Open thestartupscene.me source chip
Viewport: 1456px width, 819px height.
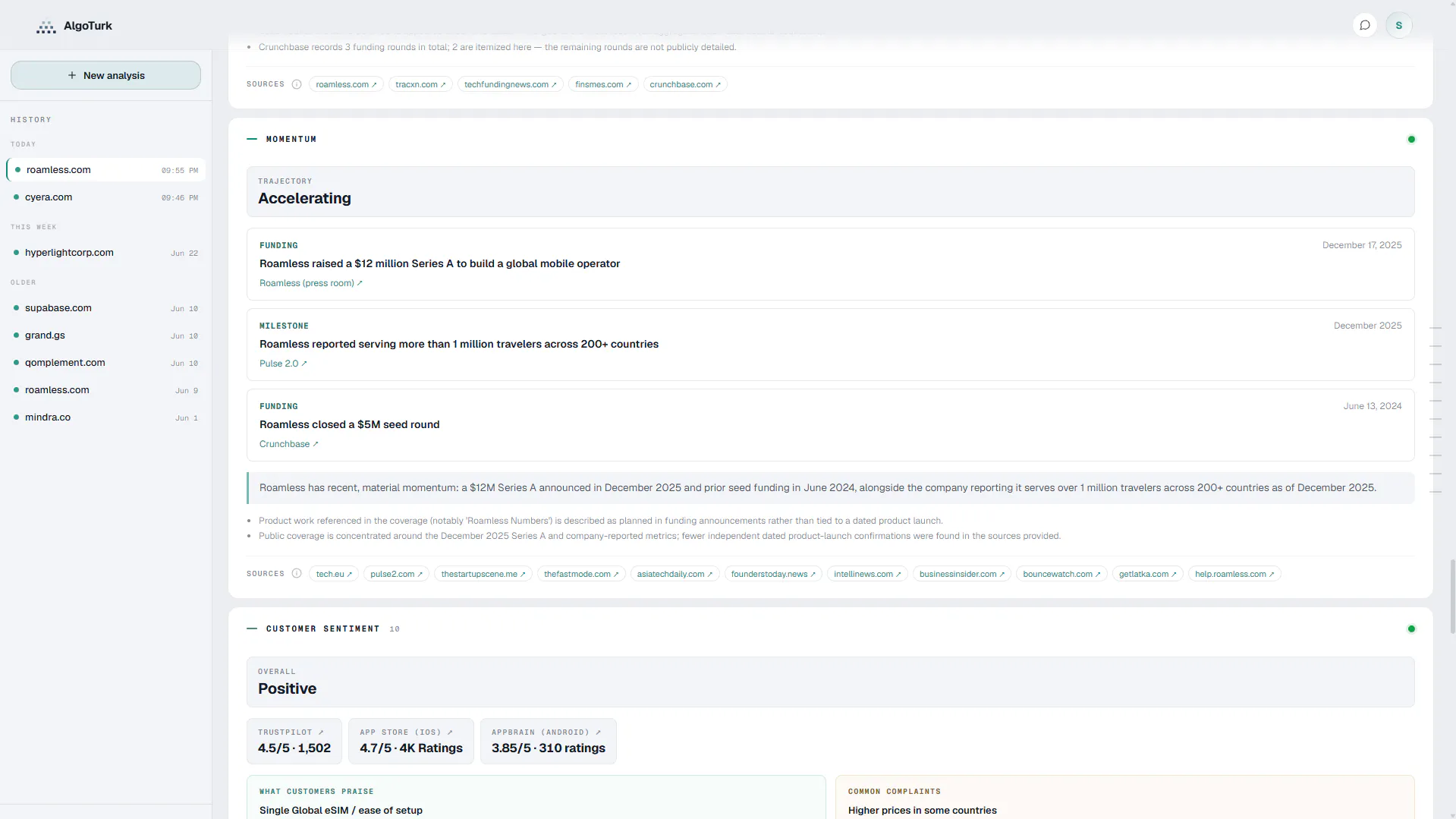[x=483, y=574]
